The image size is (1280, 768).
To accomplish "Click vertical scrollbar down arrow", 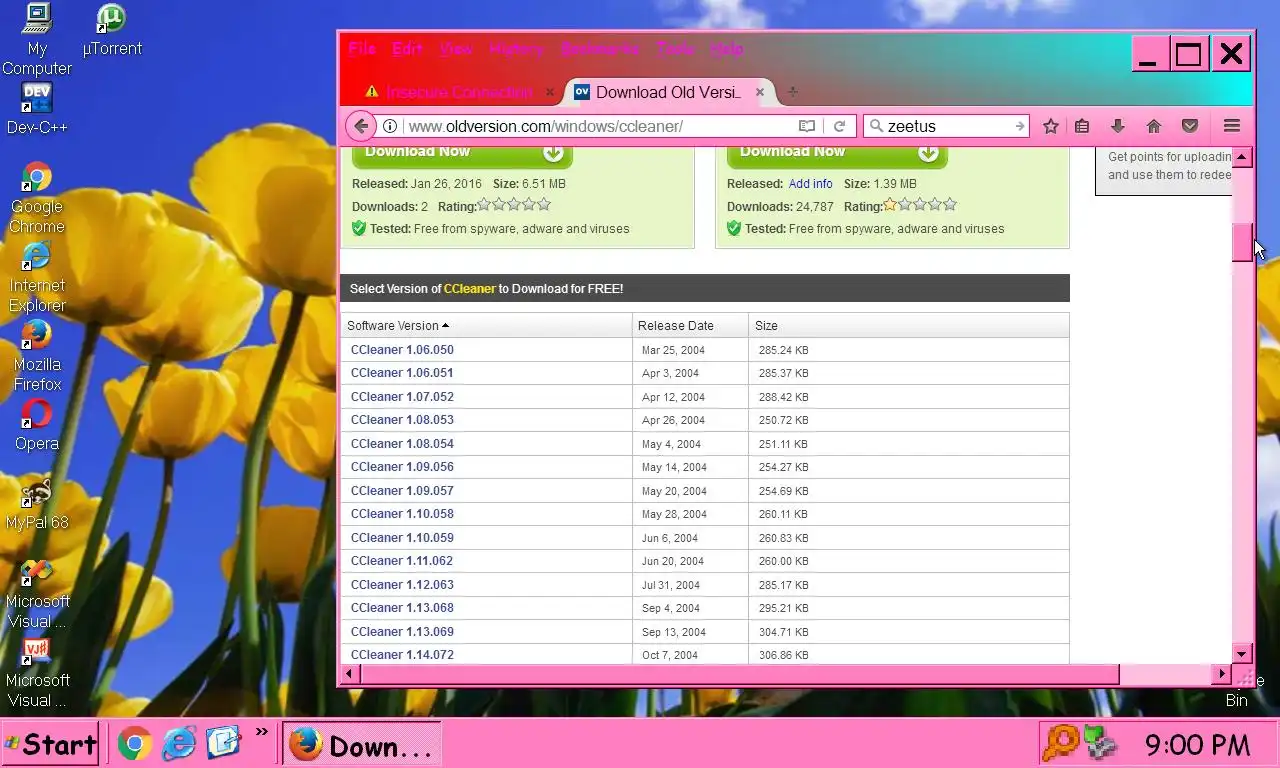I will (x=1242, y=654).
